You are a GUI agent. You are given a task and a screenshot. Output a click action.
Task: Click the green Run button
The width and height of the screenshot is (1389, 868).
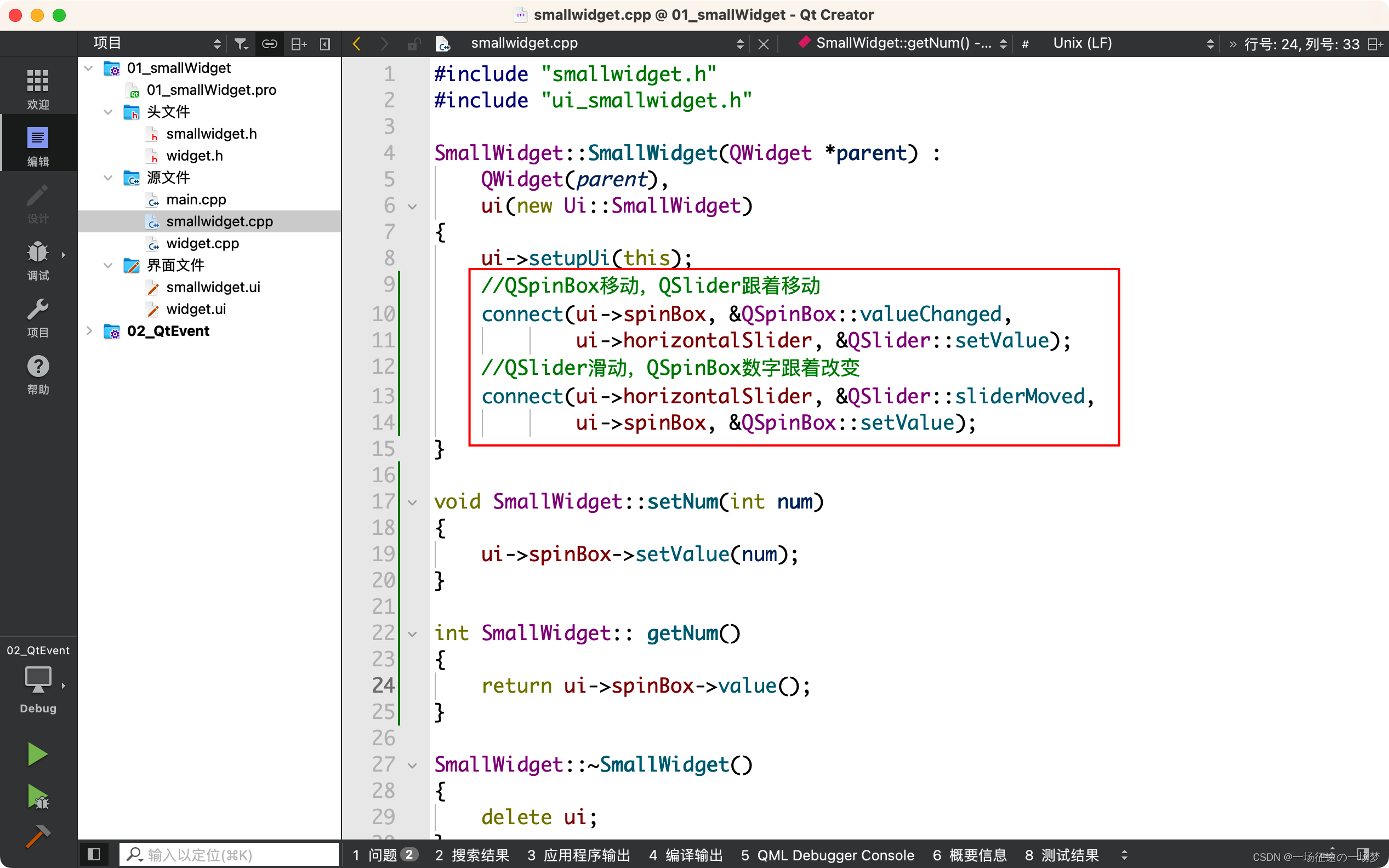pyautogui.click(x=38, y=754)
